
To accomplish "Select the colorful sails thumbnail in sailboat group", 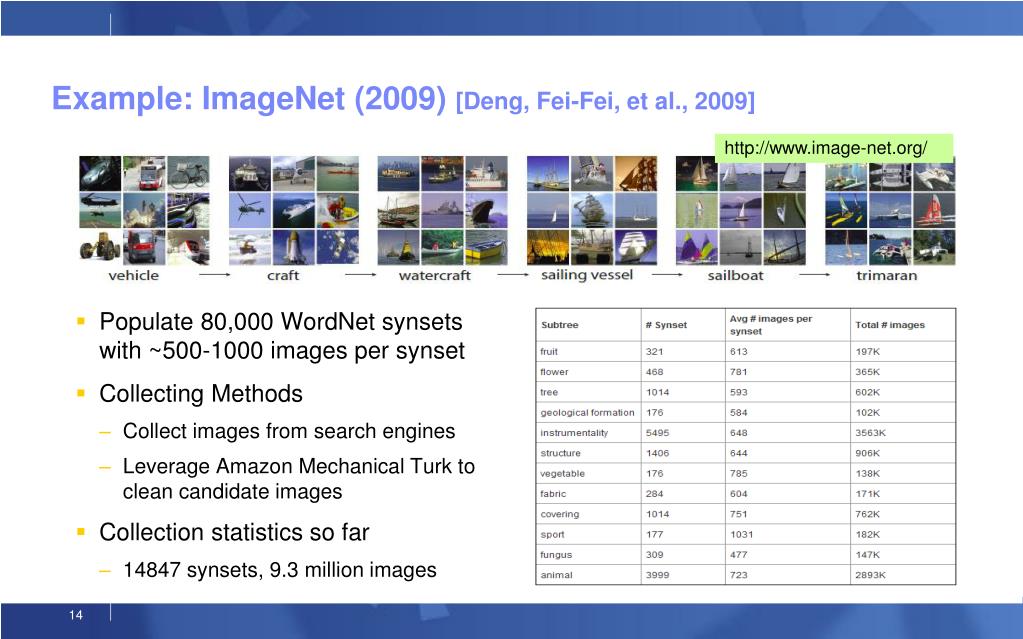I will click(697, 247).
